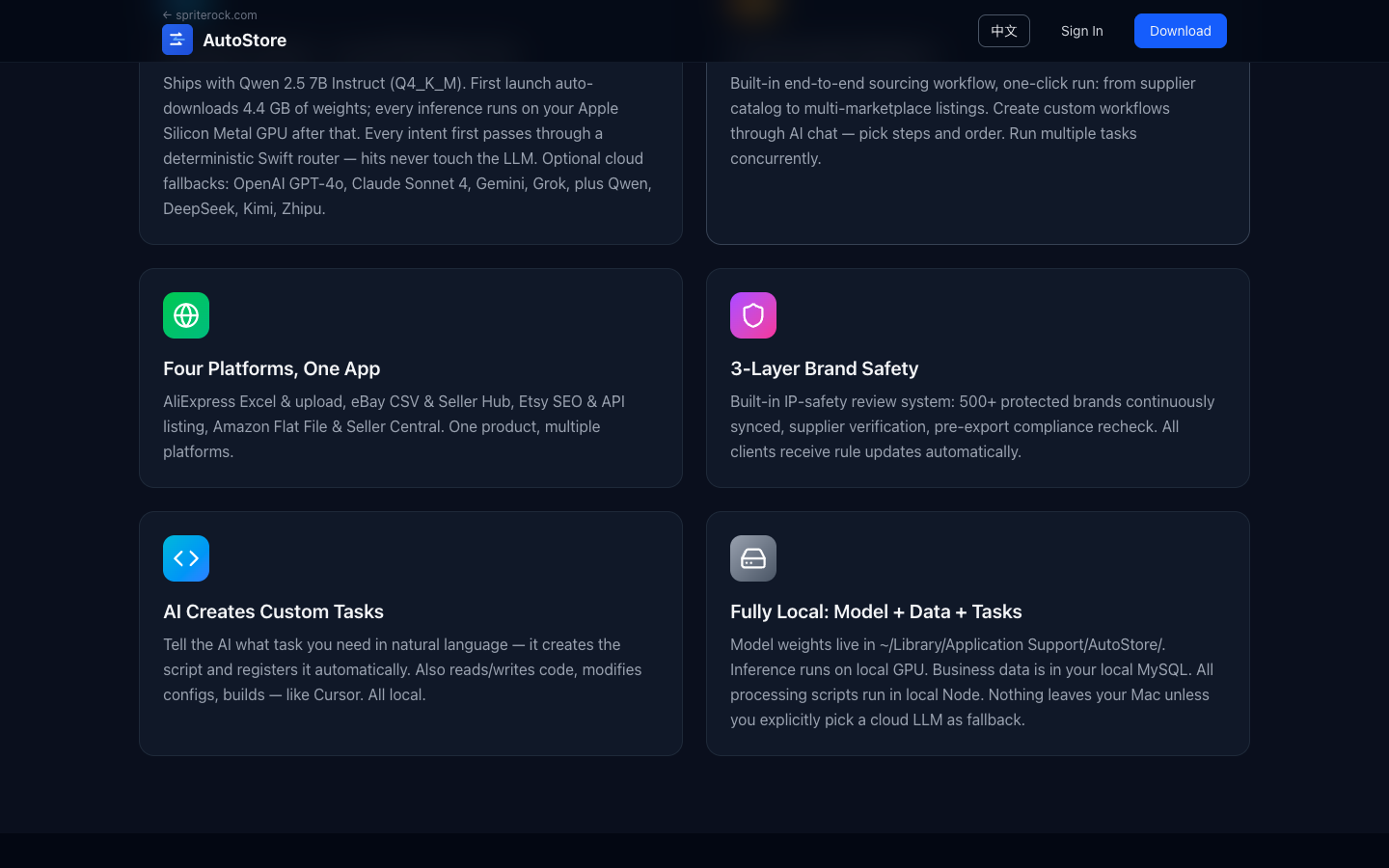Click the AliExpress Excel & upload description text
The image size is (1389, 868).
point(395,426)
